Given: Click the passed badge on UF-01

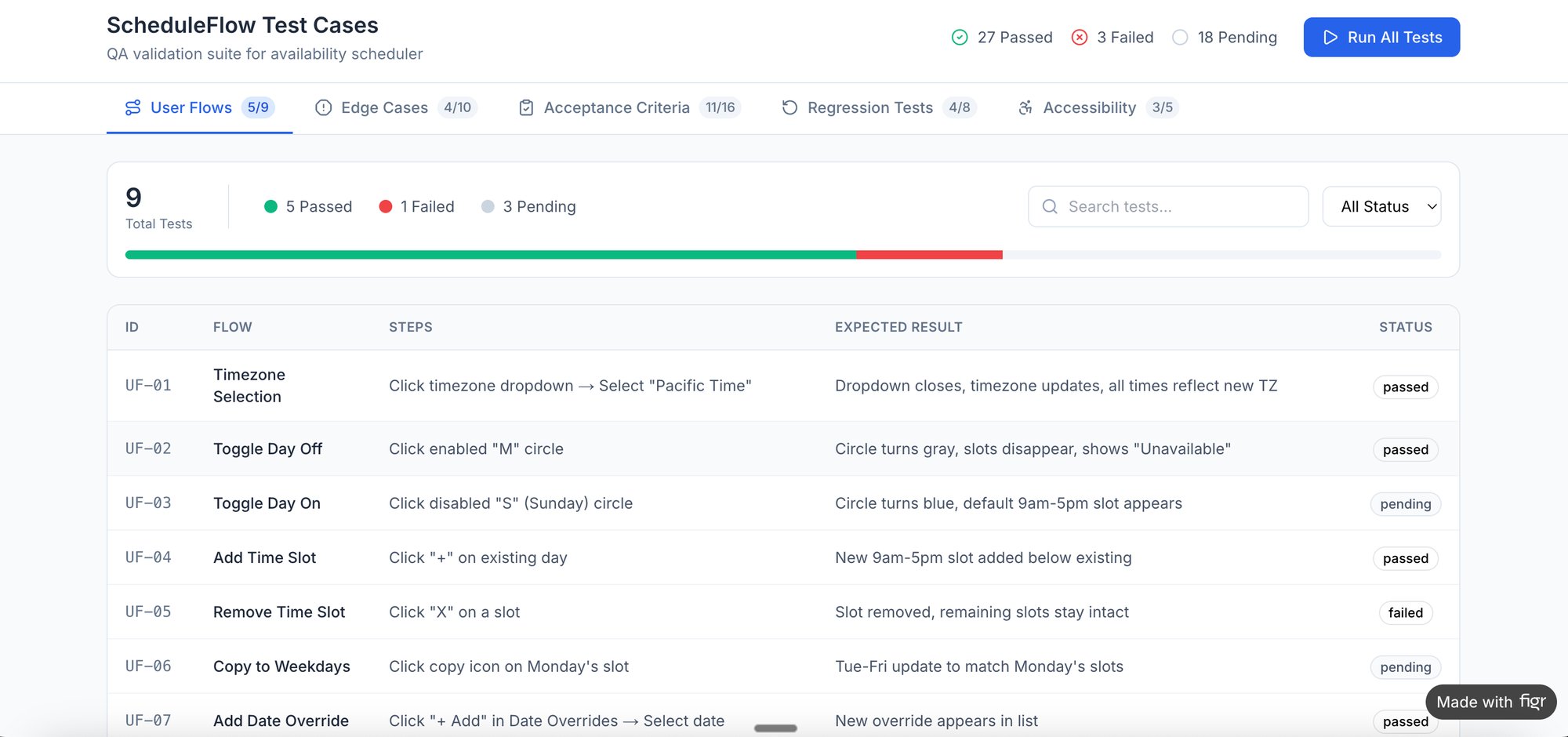Looking at the screenshot, I should tap(1405, 387).
